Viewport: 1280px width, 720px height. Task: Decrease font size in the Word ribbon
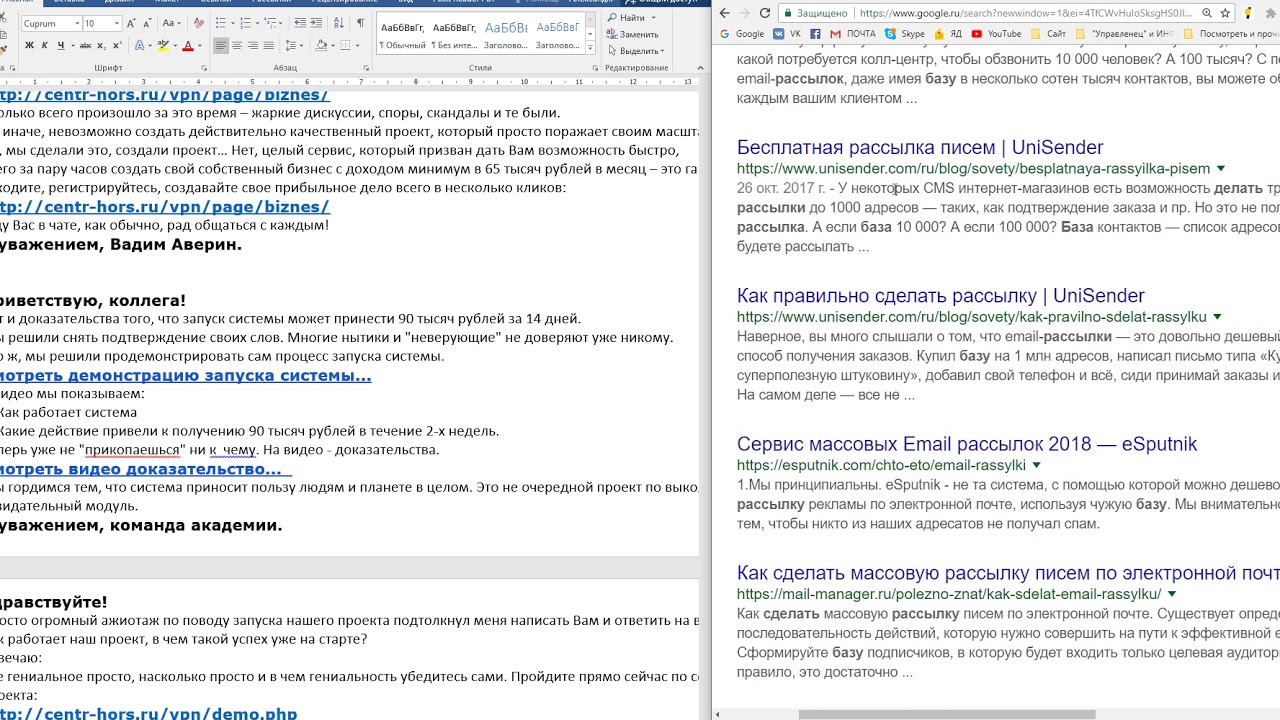[x=147, y=24]
